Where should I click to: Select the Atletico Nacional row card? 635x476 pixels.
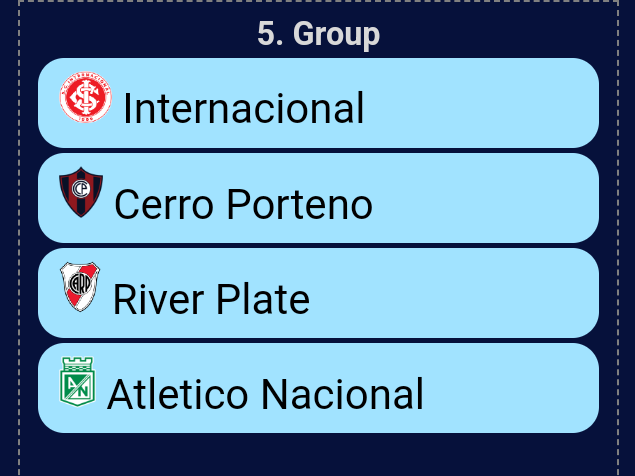point(318,388)
